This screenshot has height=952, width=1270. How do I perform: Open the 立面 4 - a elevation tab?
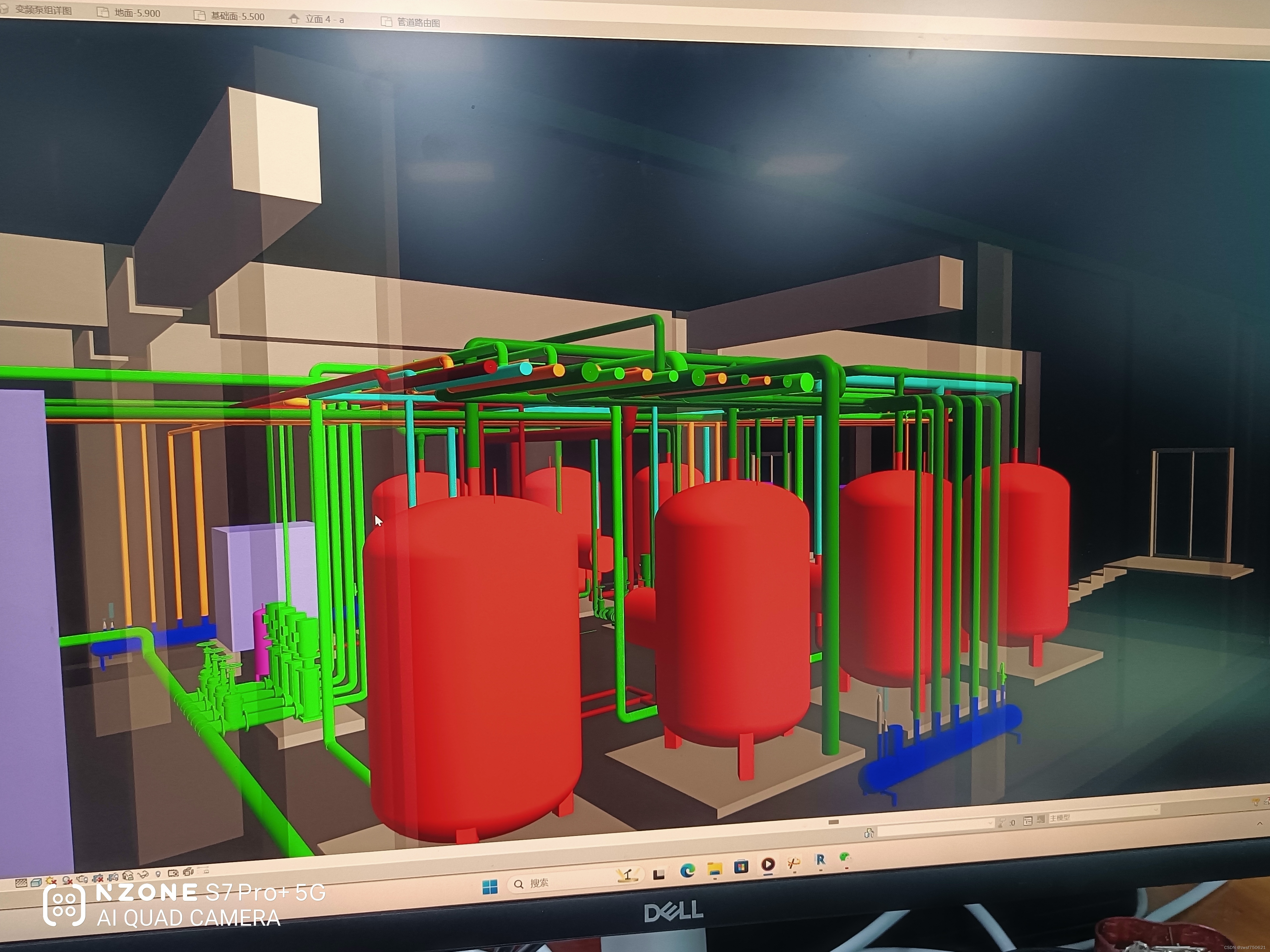tap(324, 20)
